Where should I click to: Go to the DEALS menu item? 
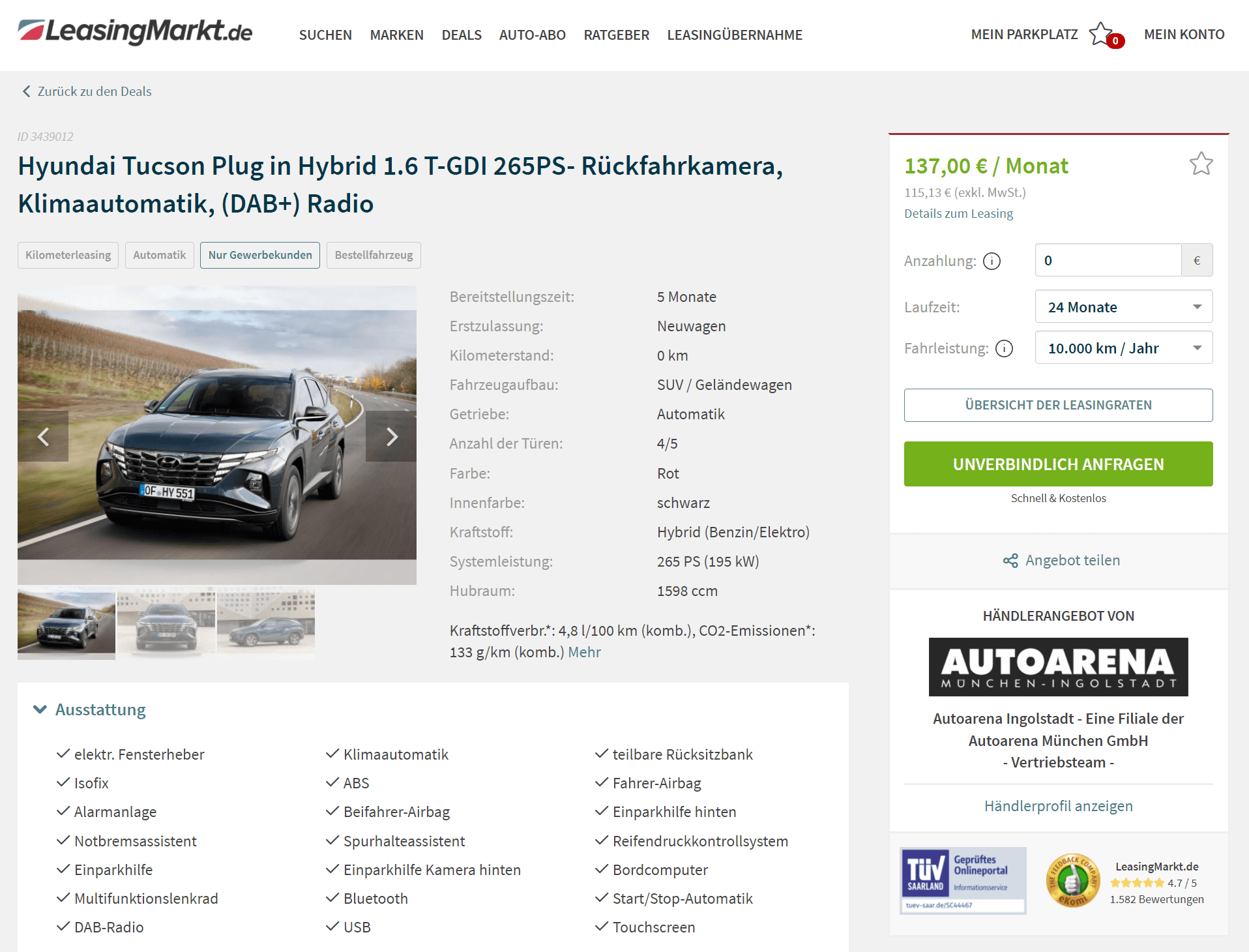pyautogui.click(x=462, y=35)
